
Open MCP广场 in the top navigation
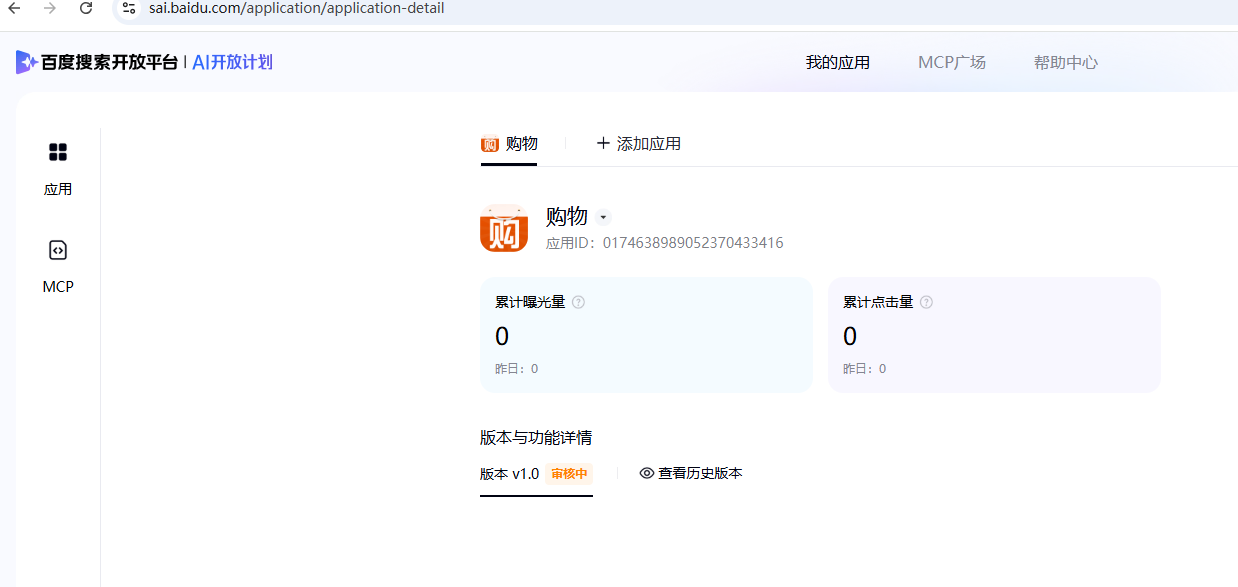pos(952,62)
